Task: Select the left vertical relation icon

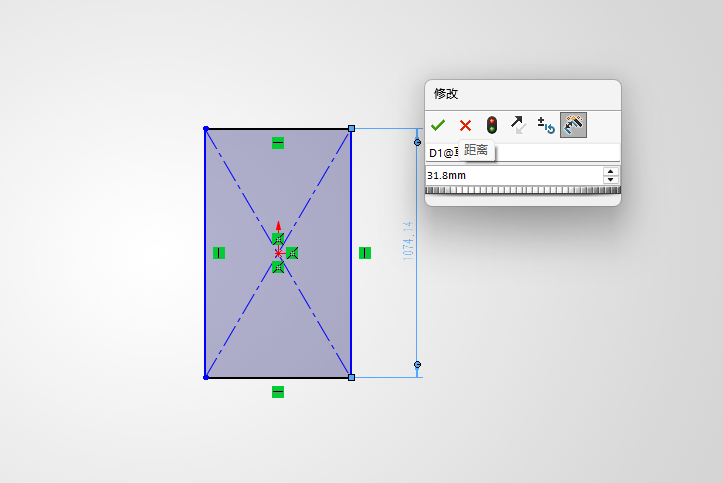Action: click(219, 253)
